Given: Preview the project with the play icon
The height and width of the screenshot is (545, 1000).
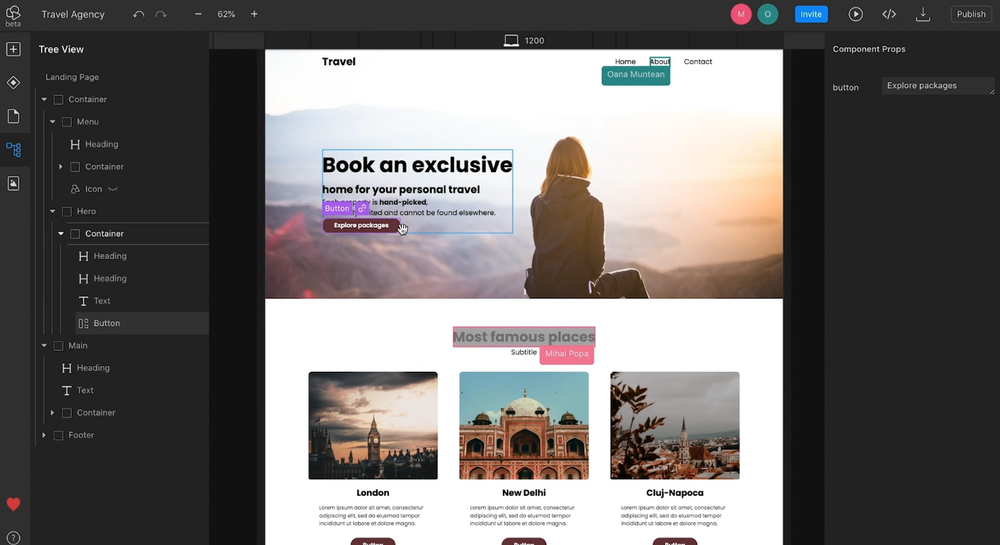Looking at the screenshot, I should pyautogui.click(x=855, y=14).
